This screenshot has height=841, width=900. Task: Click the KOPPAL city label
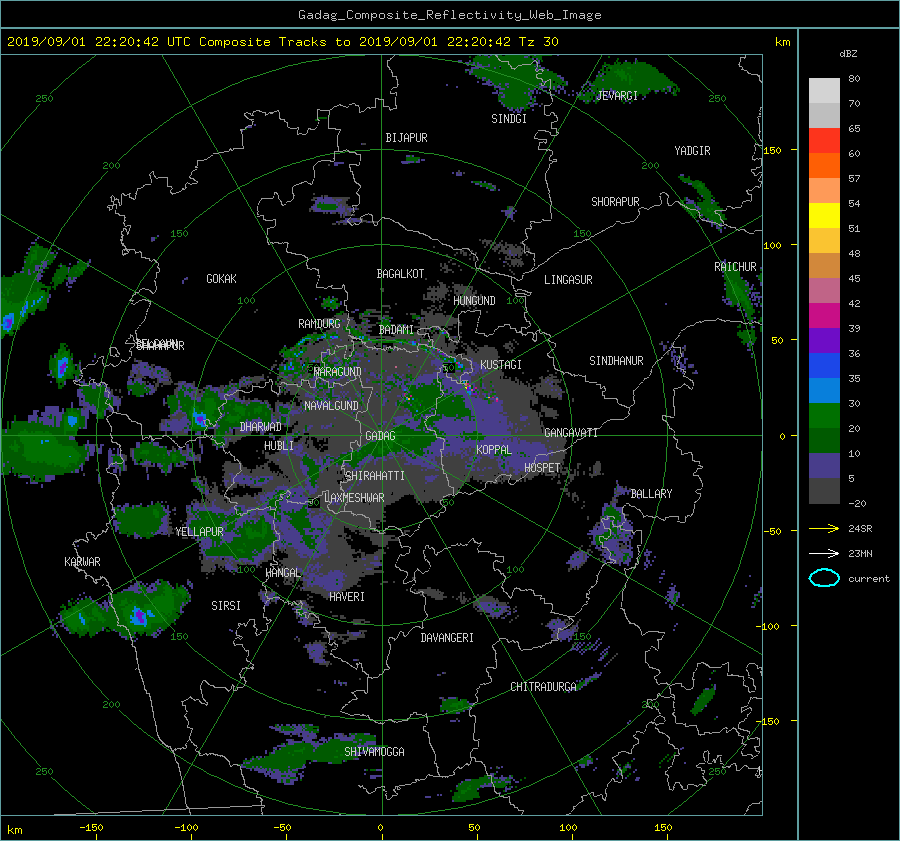click(x=494, y=450)
